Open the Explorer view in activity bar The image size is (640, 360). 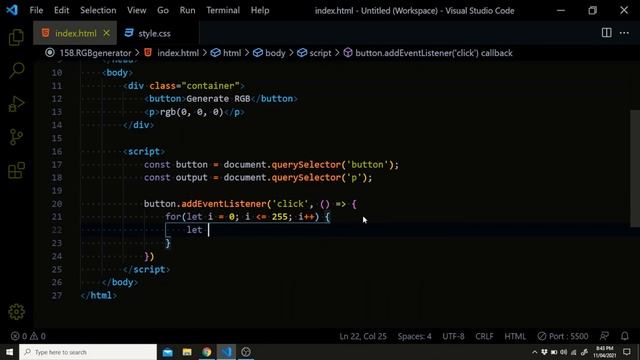click(x=16, y=38)
